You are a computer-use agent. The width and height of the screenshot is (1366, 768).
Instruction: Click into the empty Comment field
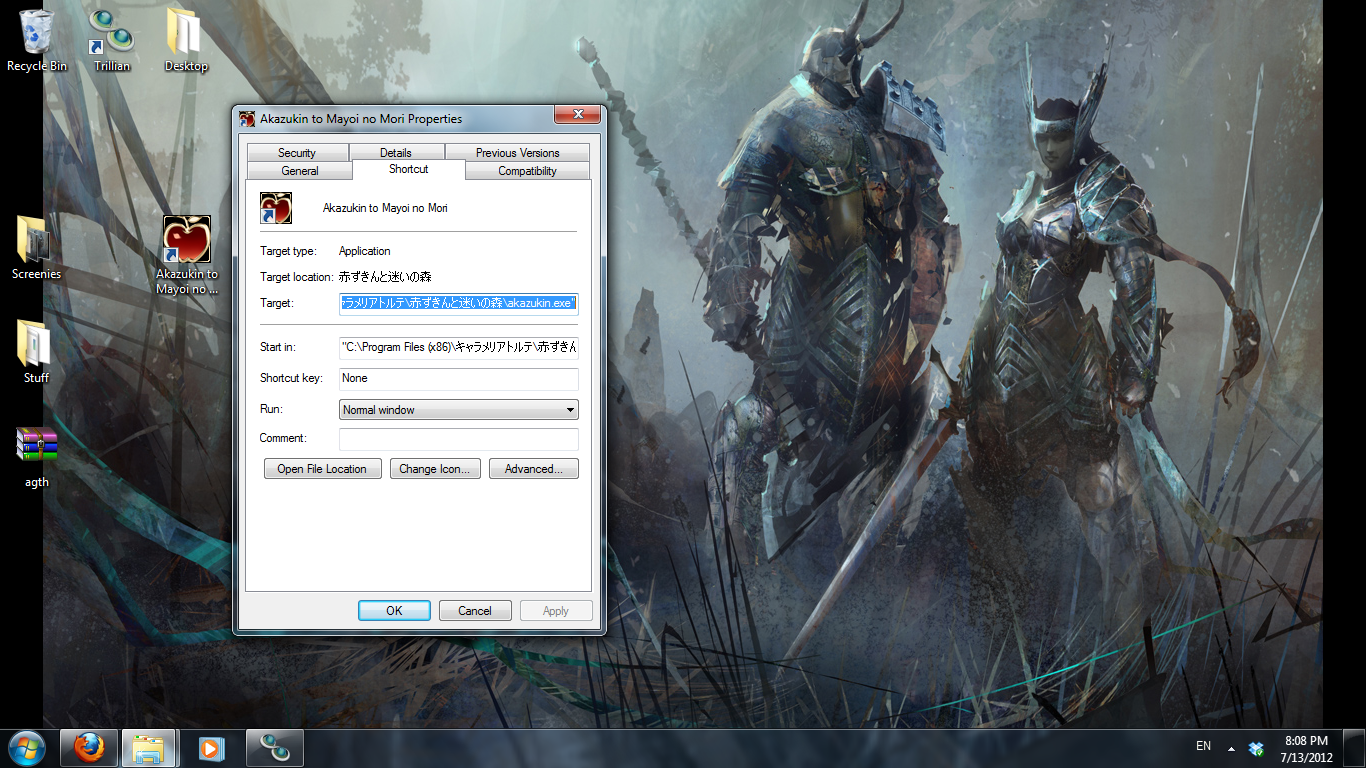tap(459, 439)
